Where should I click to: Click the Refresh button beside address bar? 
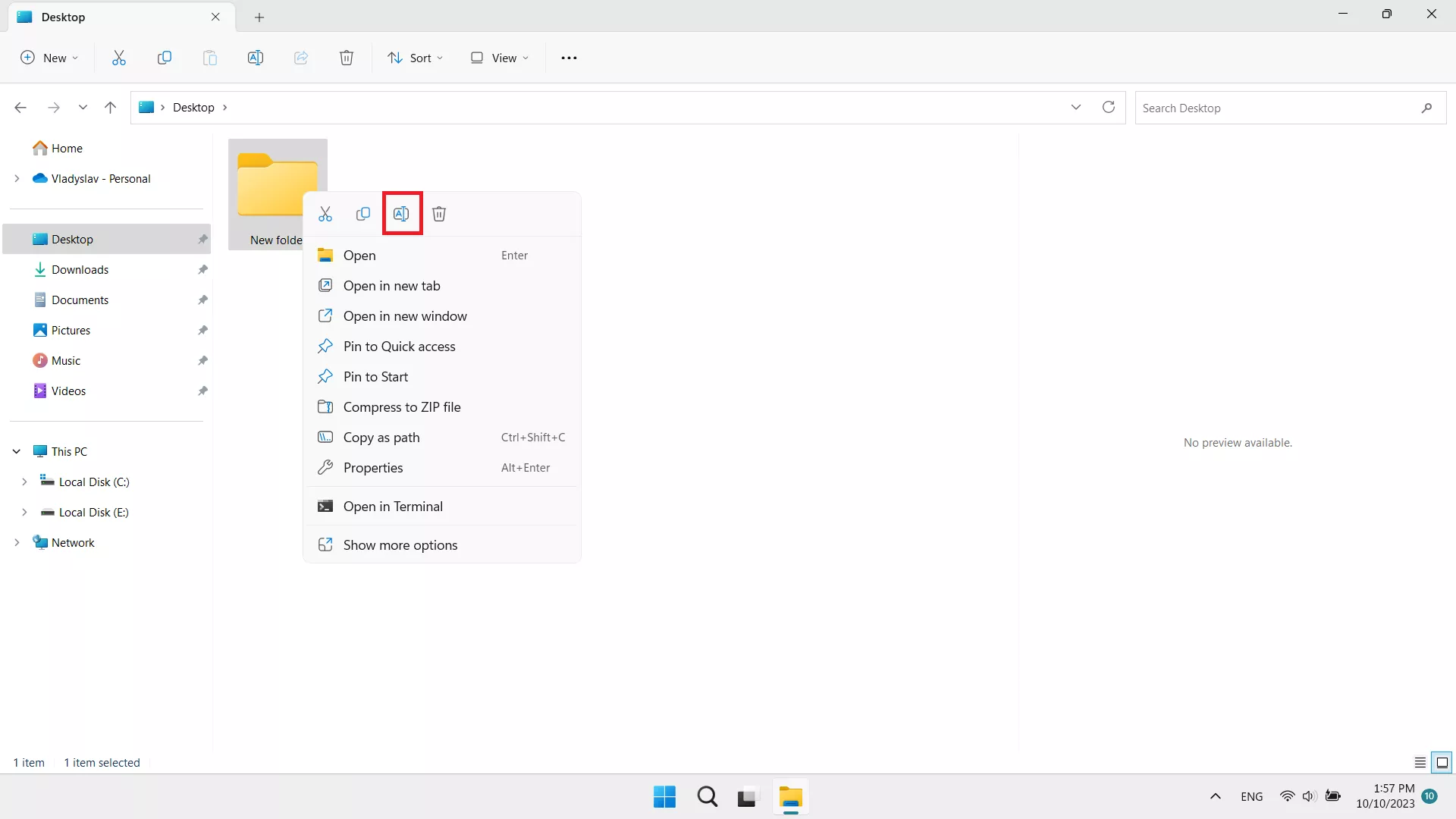pos(1108,107)
